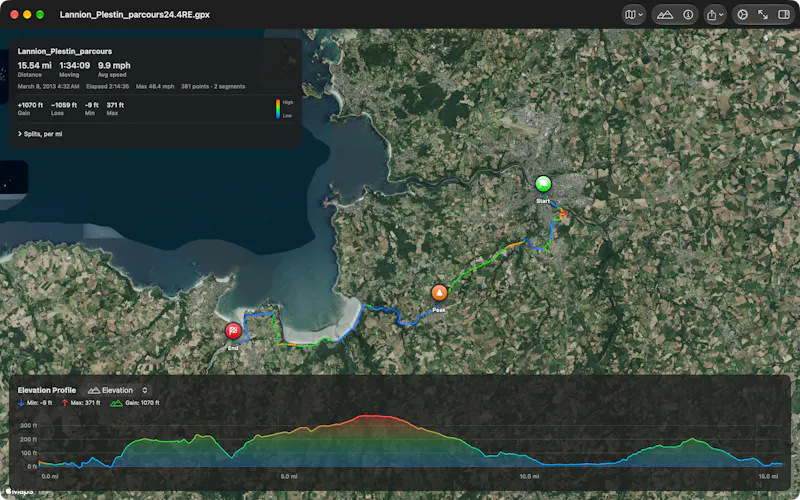Click the '100 ft' axis label
This screenshot has height=500, width=800.
tap(29, 453)
